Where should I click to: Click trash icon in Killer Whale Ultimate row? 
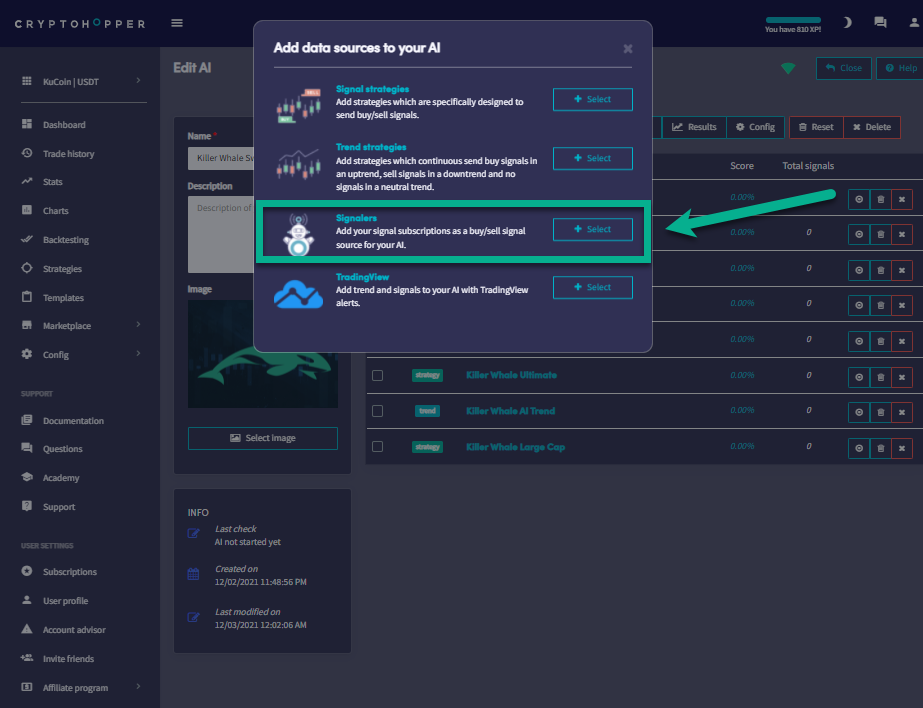coord(880,376)
